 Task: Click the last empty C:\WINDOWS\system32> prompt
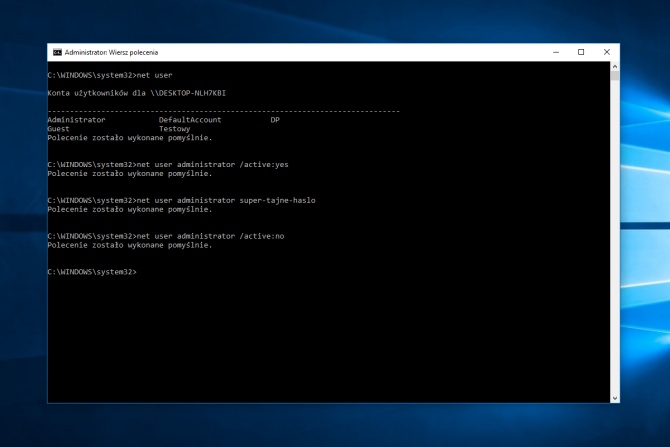coord(92,272)
